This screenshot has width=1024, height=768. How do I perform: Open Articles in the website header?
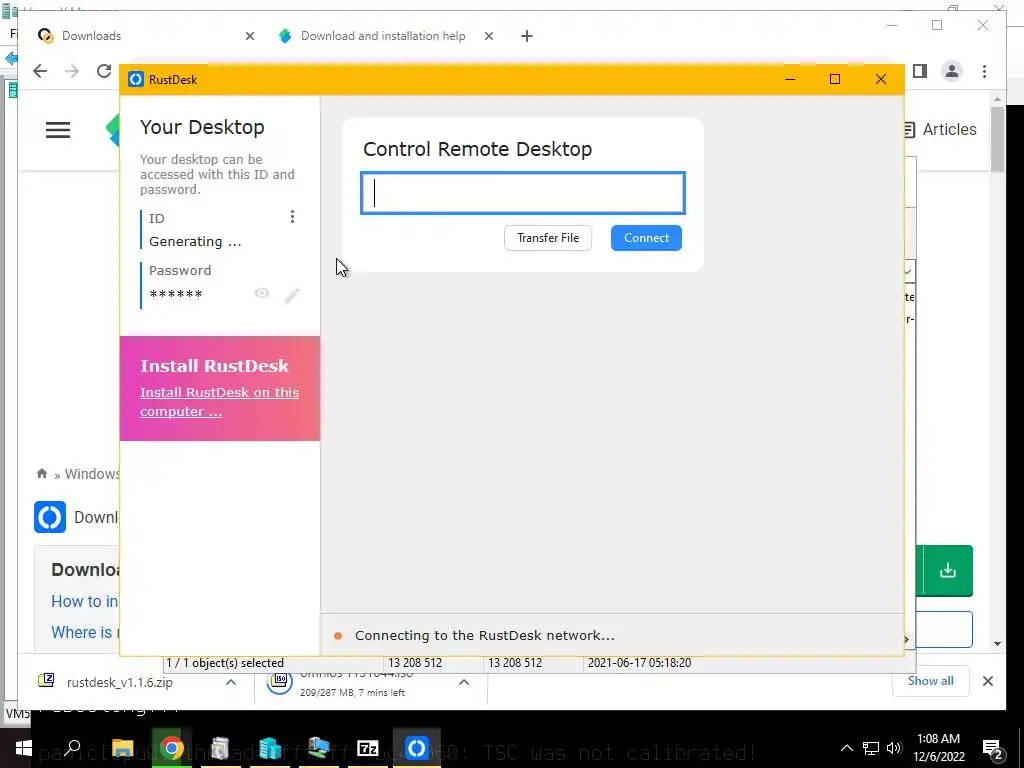[940, 129]
